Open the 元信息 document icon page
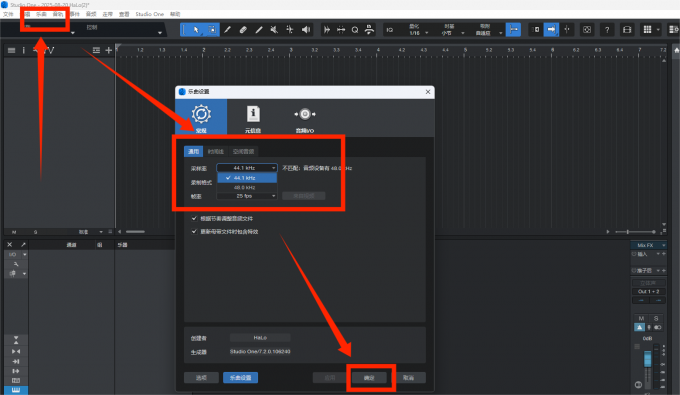Image resolution: width=680 pixels, height=395 pixels. (x=253, y=118)
